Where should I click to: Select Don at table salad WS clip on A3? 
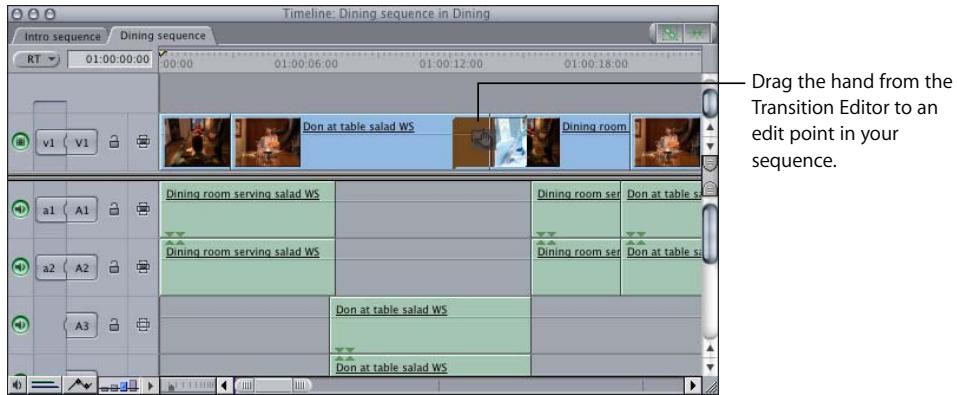click(x=430, y=325)
